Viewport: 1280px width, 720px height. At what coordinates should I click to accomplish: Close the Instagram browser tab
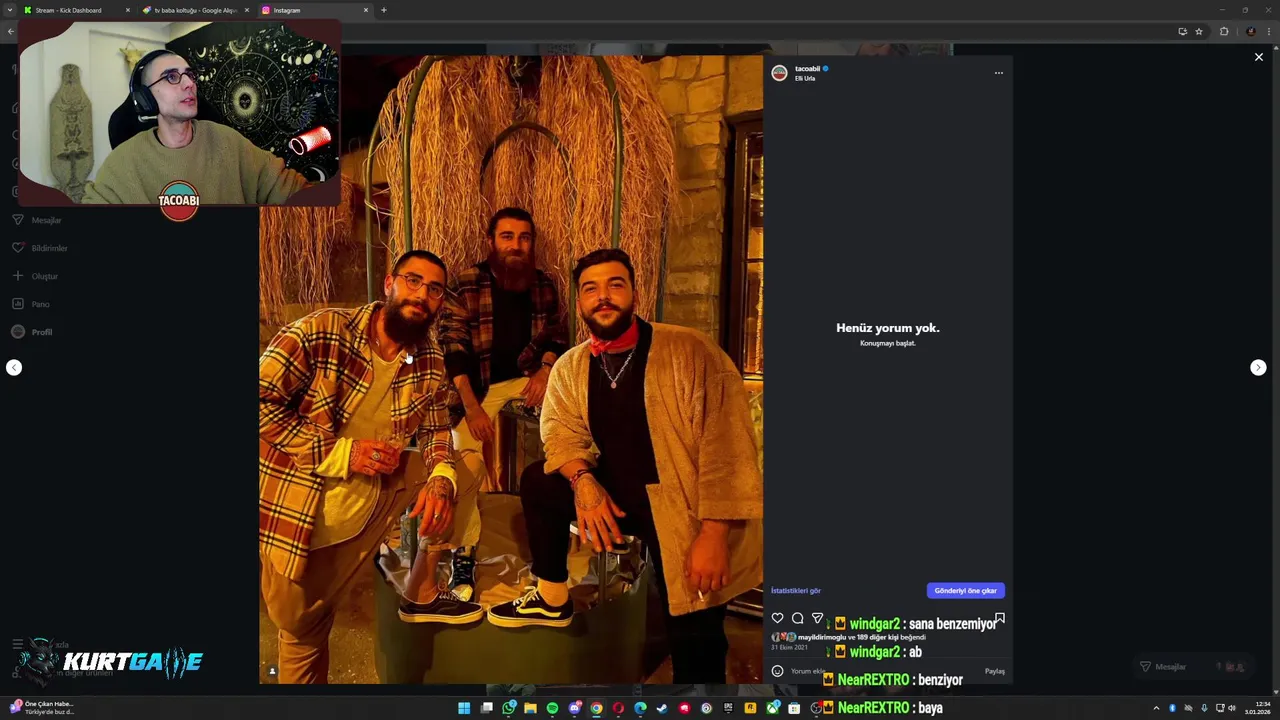pos(365,10)
